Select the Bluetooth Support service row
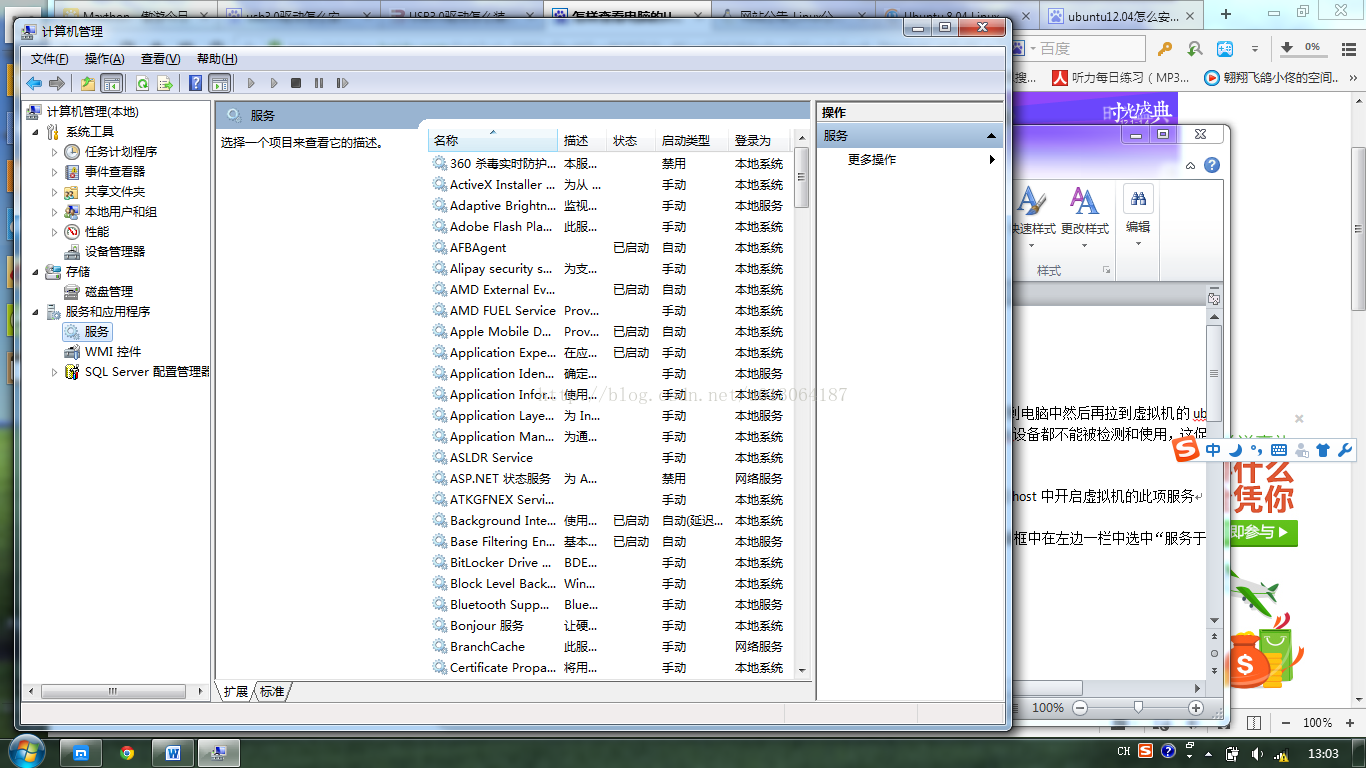 (x=610, y=605)
